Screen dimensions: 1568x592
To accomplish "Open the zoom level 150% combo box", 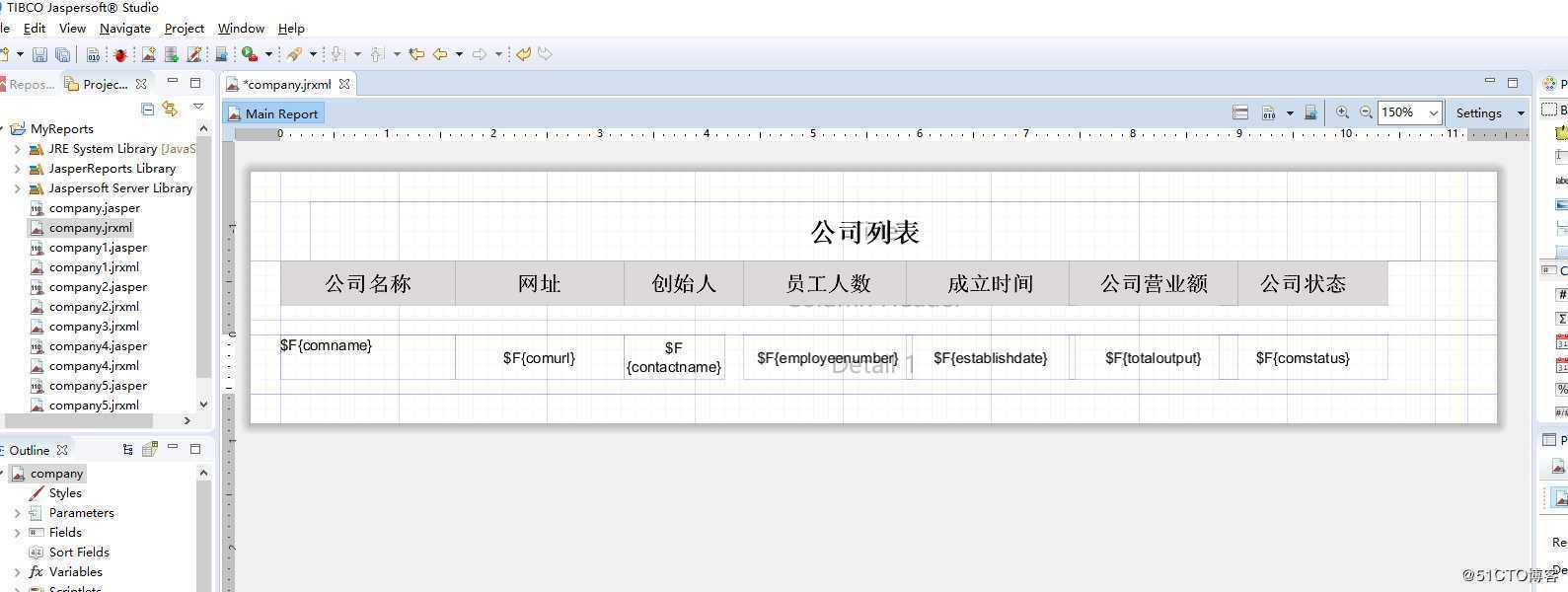I will [x=1410, y=112].
